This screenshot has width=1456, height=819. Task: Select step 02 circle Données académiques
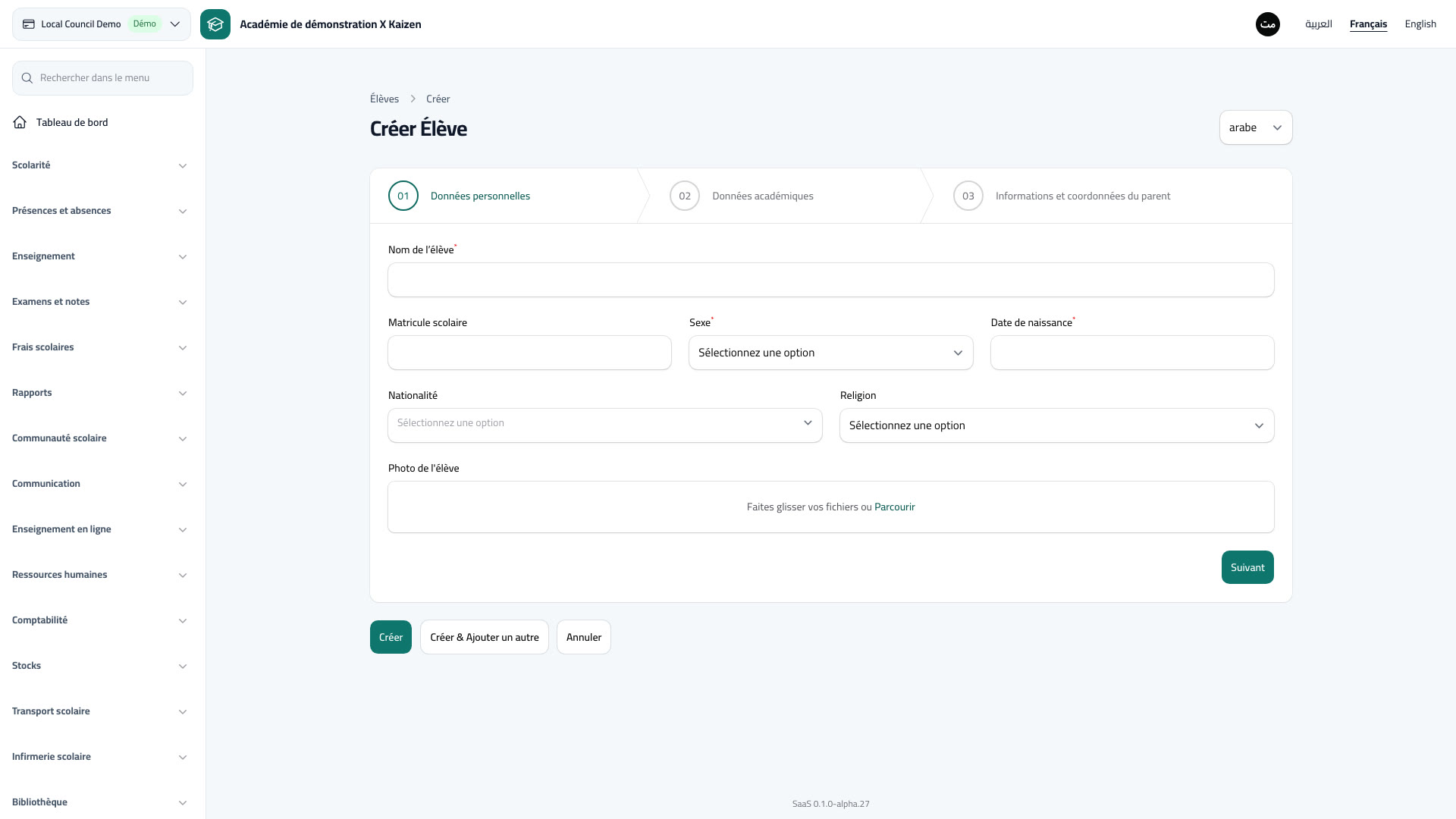[x=685, y=196]
